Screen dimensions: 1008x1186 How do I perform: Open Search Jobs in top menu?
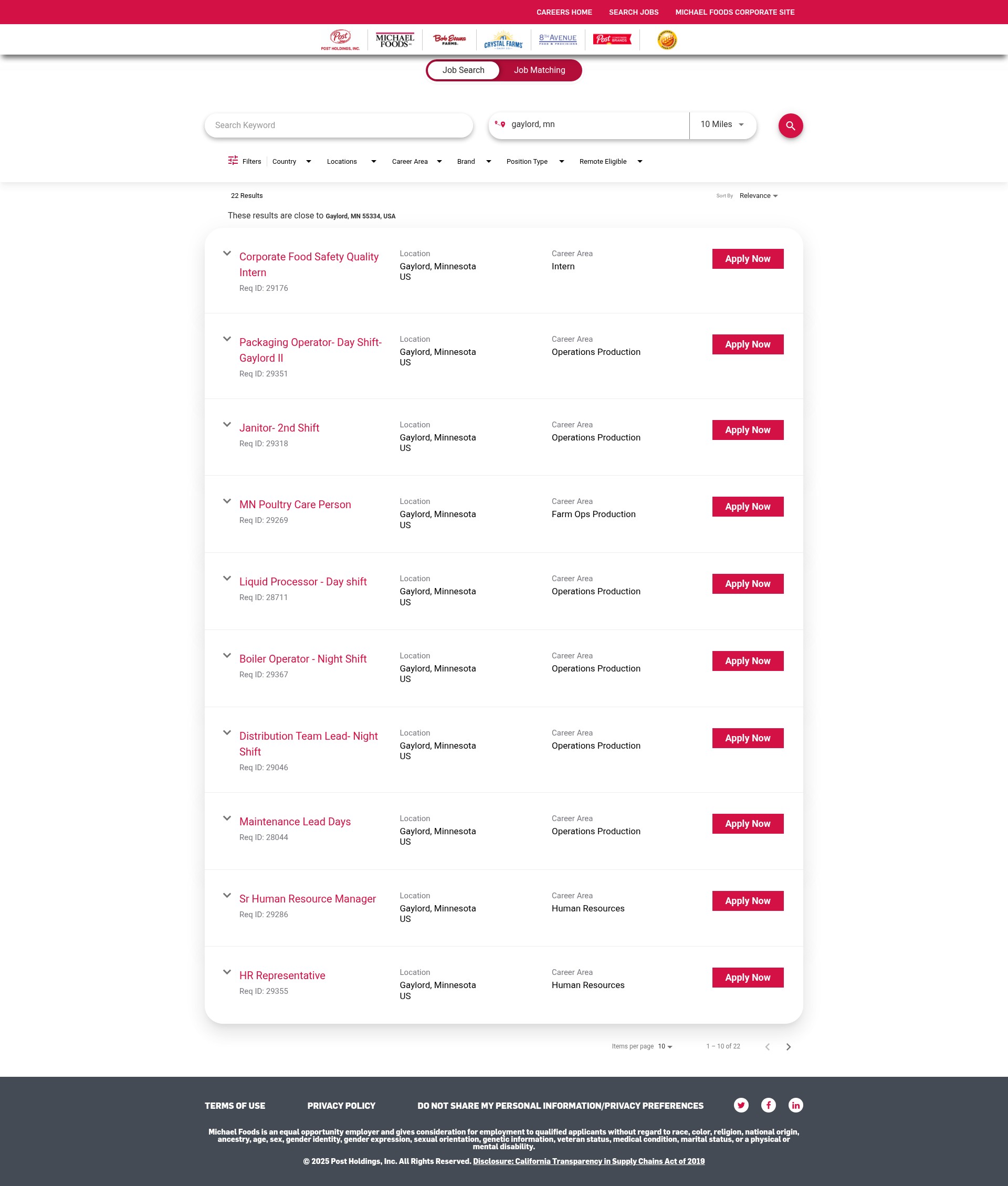tap(633, 12)
